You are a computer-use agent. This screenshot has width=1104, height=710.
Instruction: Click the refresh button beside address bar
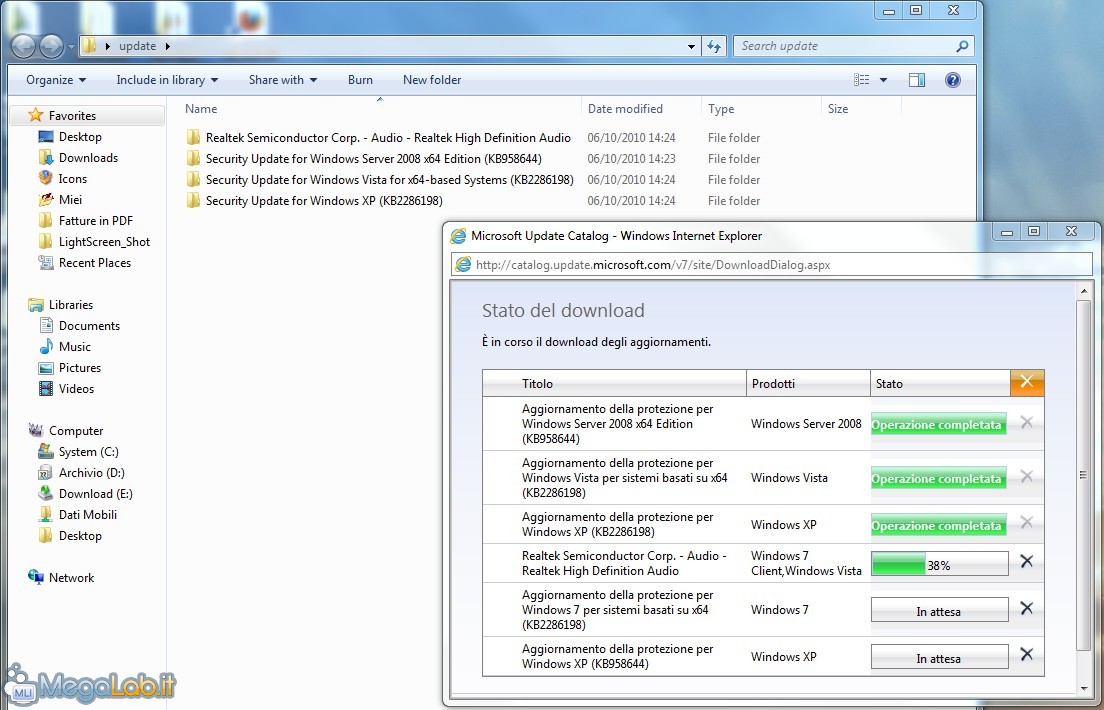pyautogui.click(x=714, y=46)
